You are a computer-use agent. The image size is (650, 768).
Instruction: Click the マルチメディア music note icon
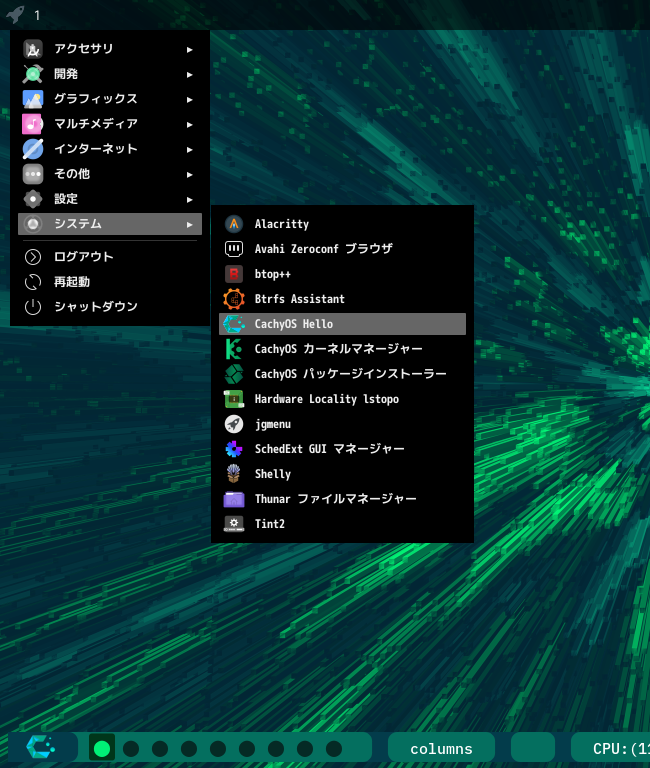(33, 124)
